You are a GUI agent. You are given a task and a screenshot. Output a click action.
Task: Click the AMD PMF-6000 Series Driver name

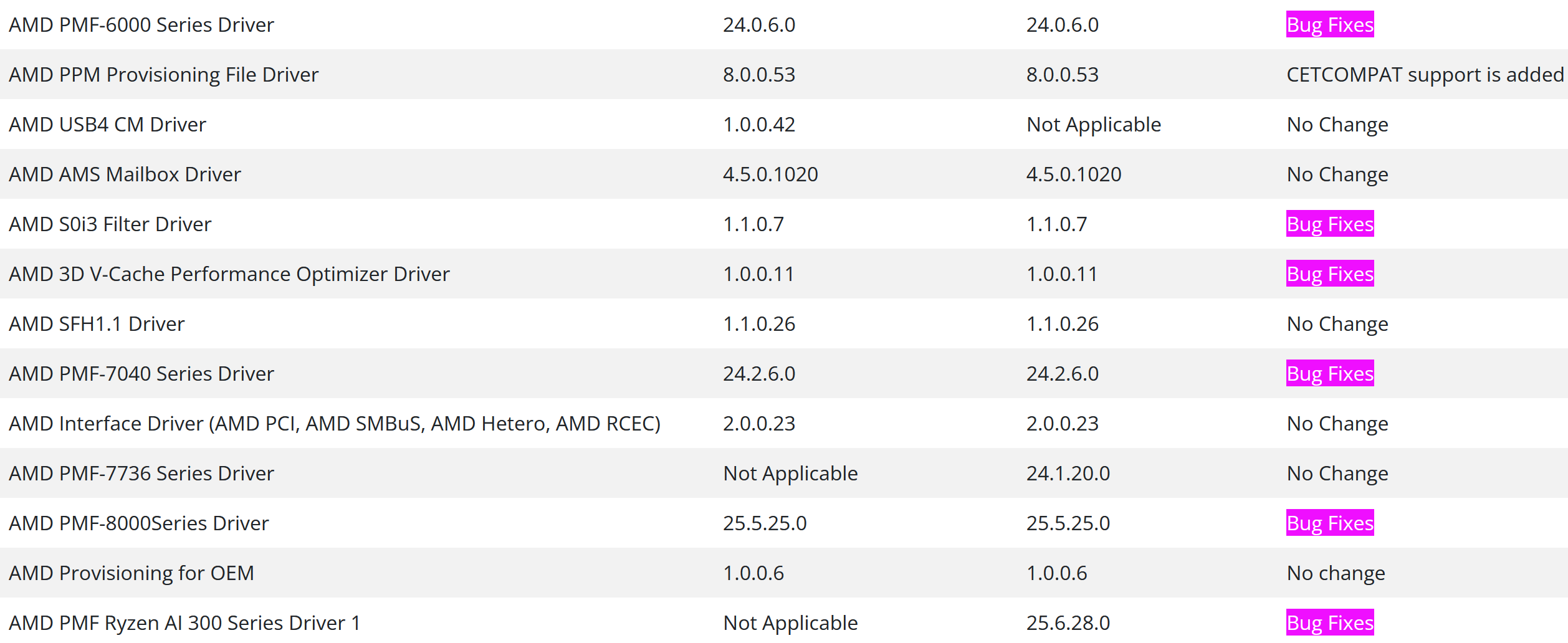pyautogui.click(x=141, y=25)
